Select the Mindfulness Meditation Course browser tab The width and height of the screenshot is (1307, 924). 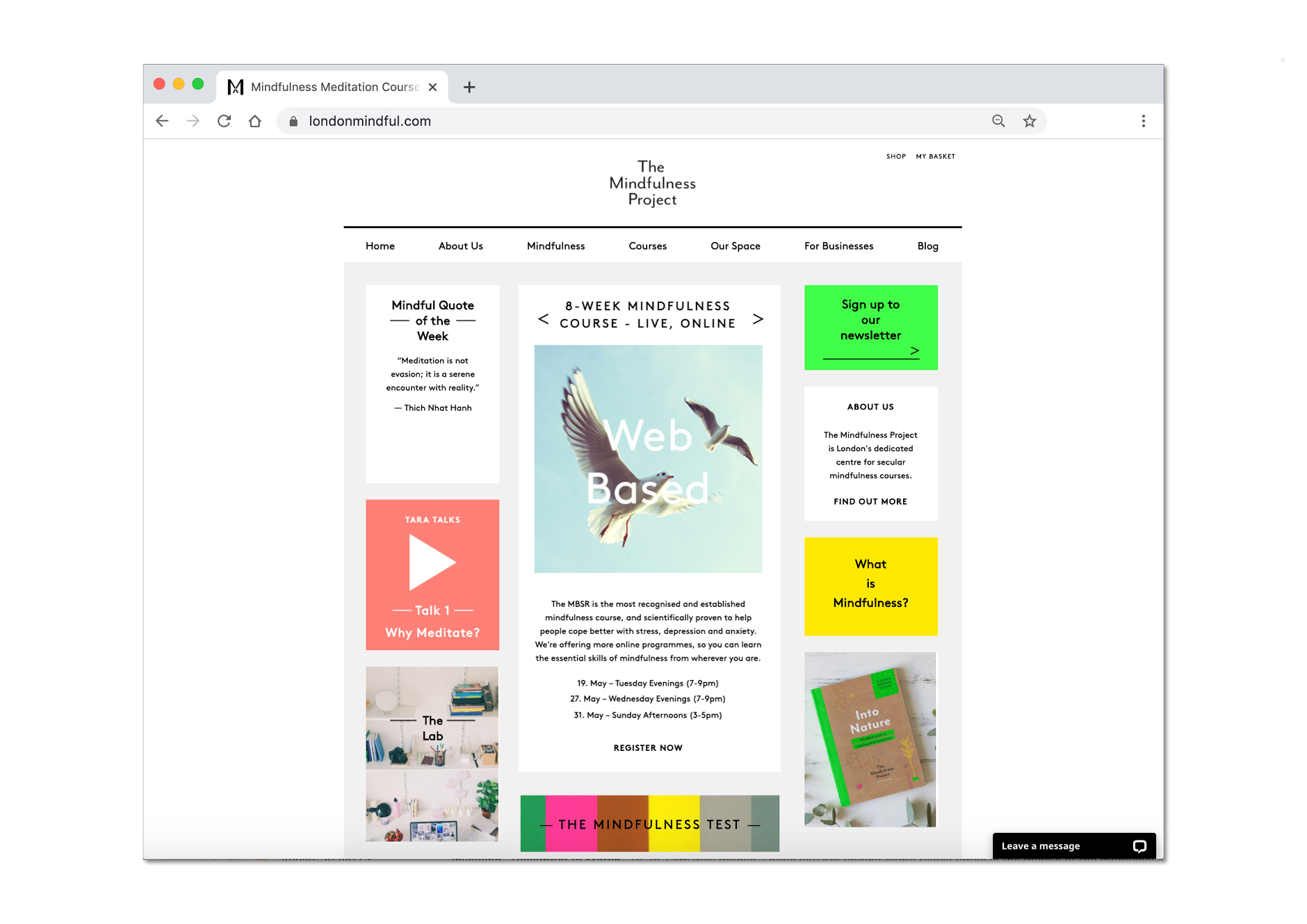(332, 87)
